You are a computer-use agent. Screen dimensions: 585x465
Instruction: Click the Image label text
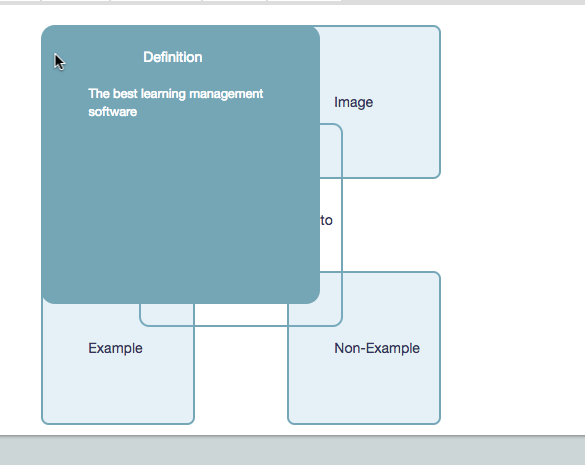pyautogui.click(x=353, y=102)
